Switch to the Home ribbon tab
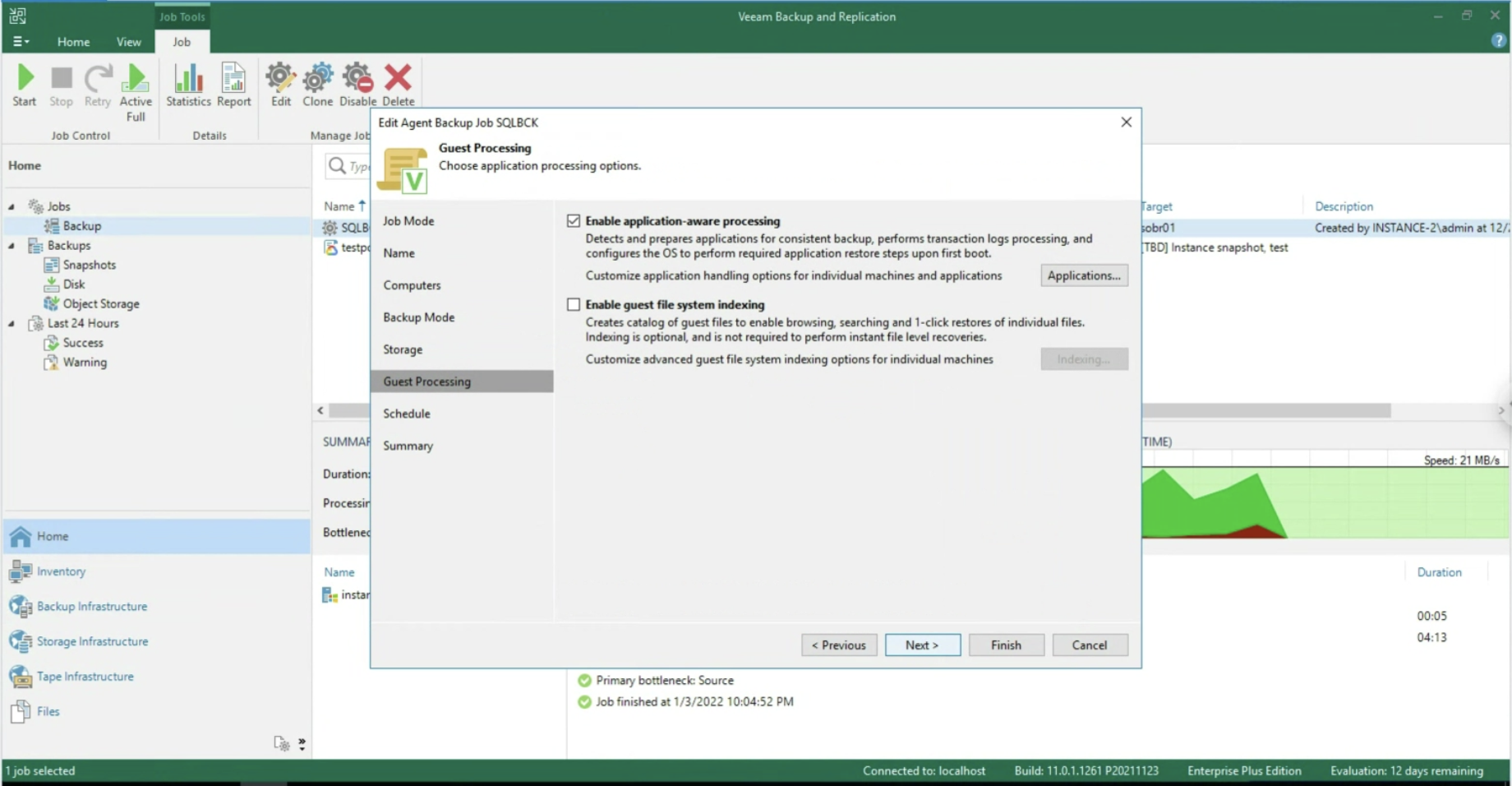Screen dimensions: 1512x786 [x=73, y=42]
